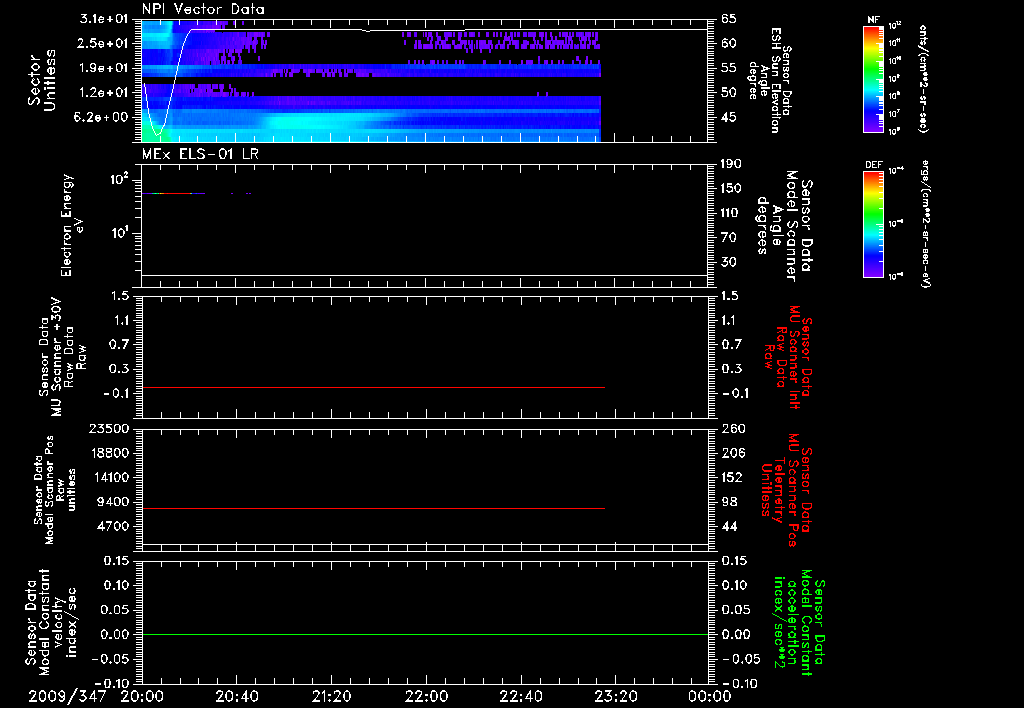Click the '20:00' time axis label
The width and height of the screenshot is (1024, 708).
click(x=142, y=696)
